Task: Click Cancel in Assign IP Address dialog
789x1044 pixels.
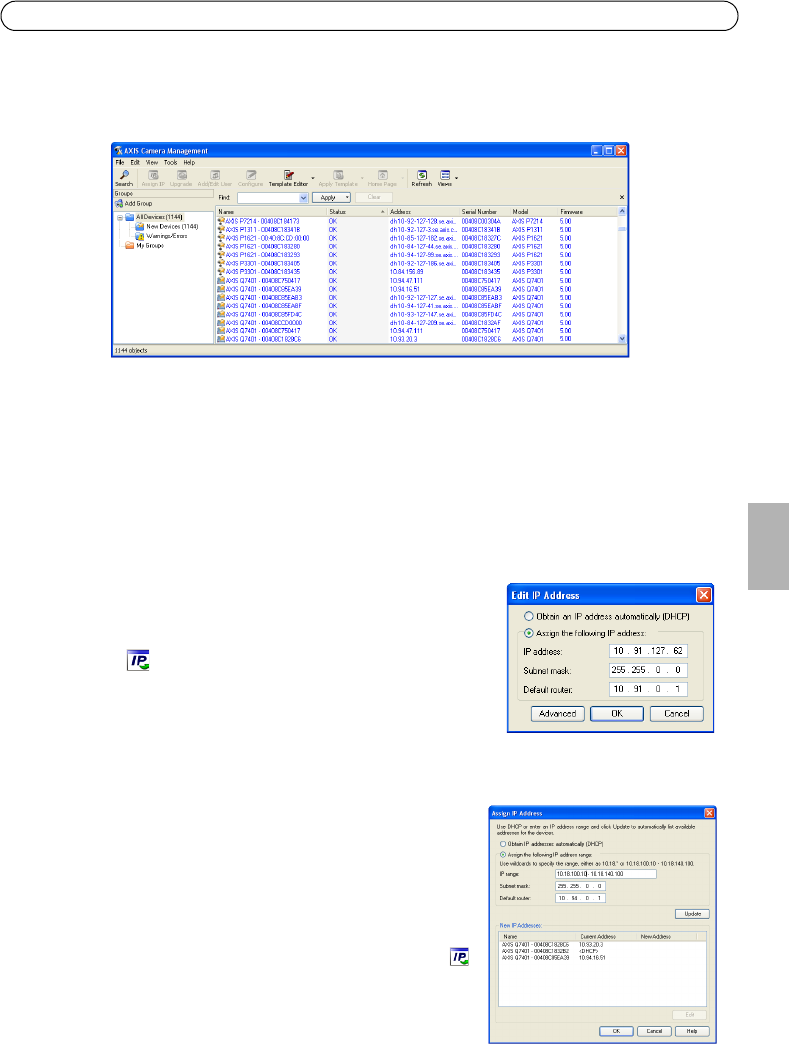Action: point(654,1031)
